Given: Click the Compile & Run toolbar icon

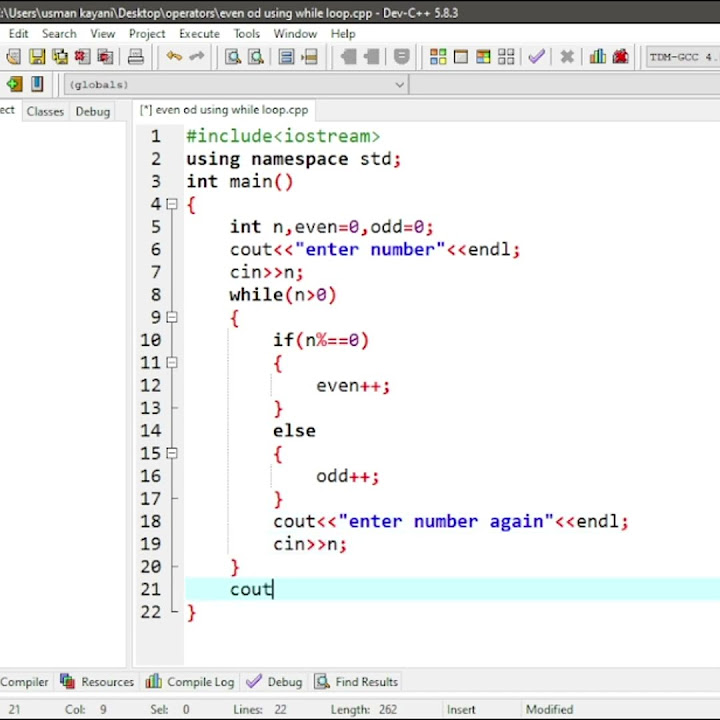Looking at the screenshot, I should 483,57.
